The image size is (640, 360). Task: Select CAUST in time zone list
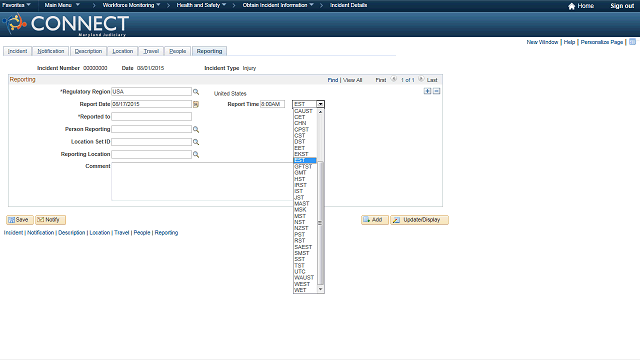point(305,111)
